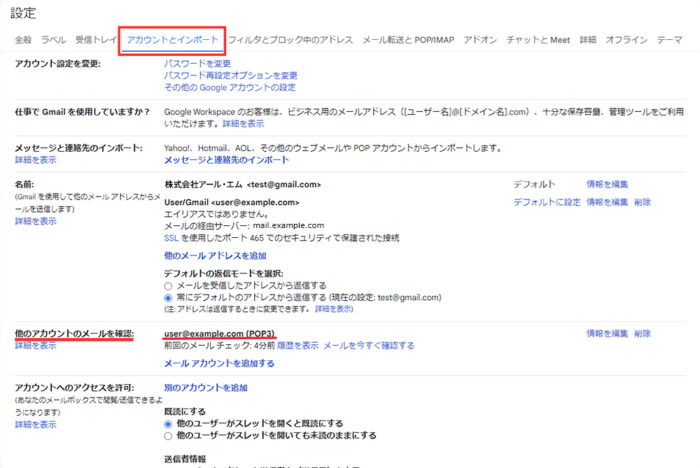Image resolution: width=700 pixels, height=468 pixels.
Task: Select メールを受信したアドレスから返信する radio option
Action: click(x=168, y=285)
